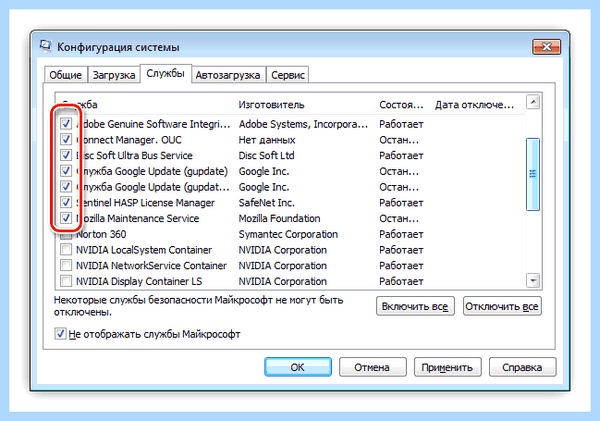Viewport: 600px width, 421px height.
Task: Click the Отмена button
Action: [x=372, y=367]
